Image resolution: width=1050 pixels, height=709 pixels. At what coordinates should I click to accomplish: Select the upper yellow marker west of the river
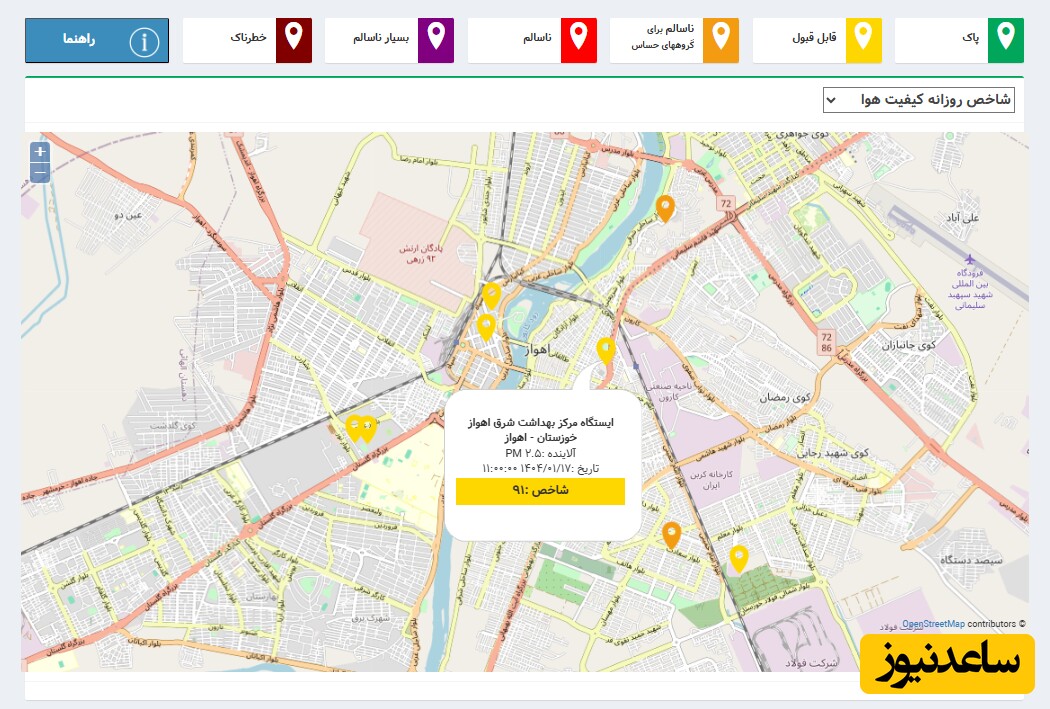(492, 295)
